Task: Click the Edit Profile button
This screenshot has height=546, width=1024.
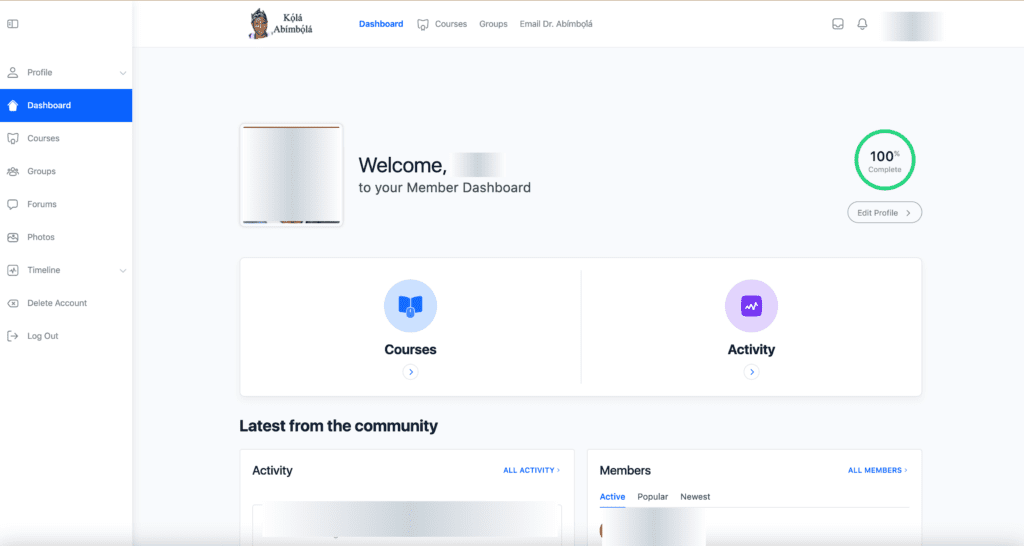Action: tap(884, 212)
